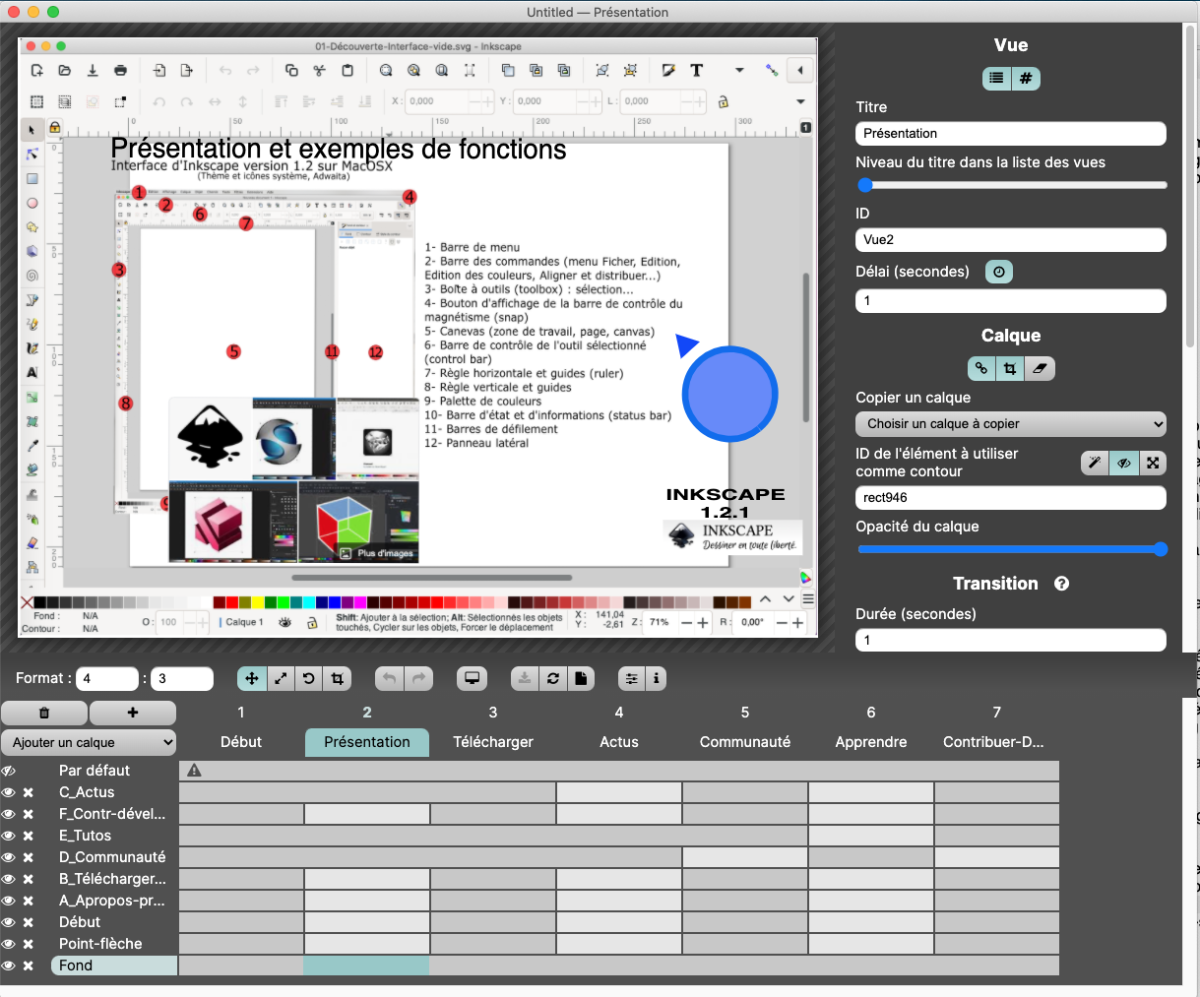The image size is (1200, 997).
Task: Open the Transition help question mark
Action: point(1062,584)
